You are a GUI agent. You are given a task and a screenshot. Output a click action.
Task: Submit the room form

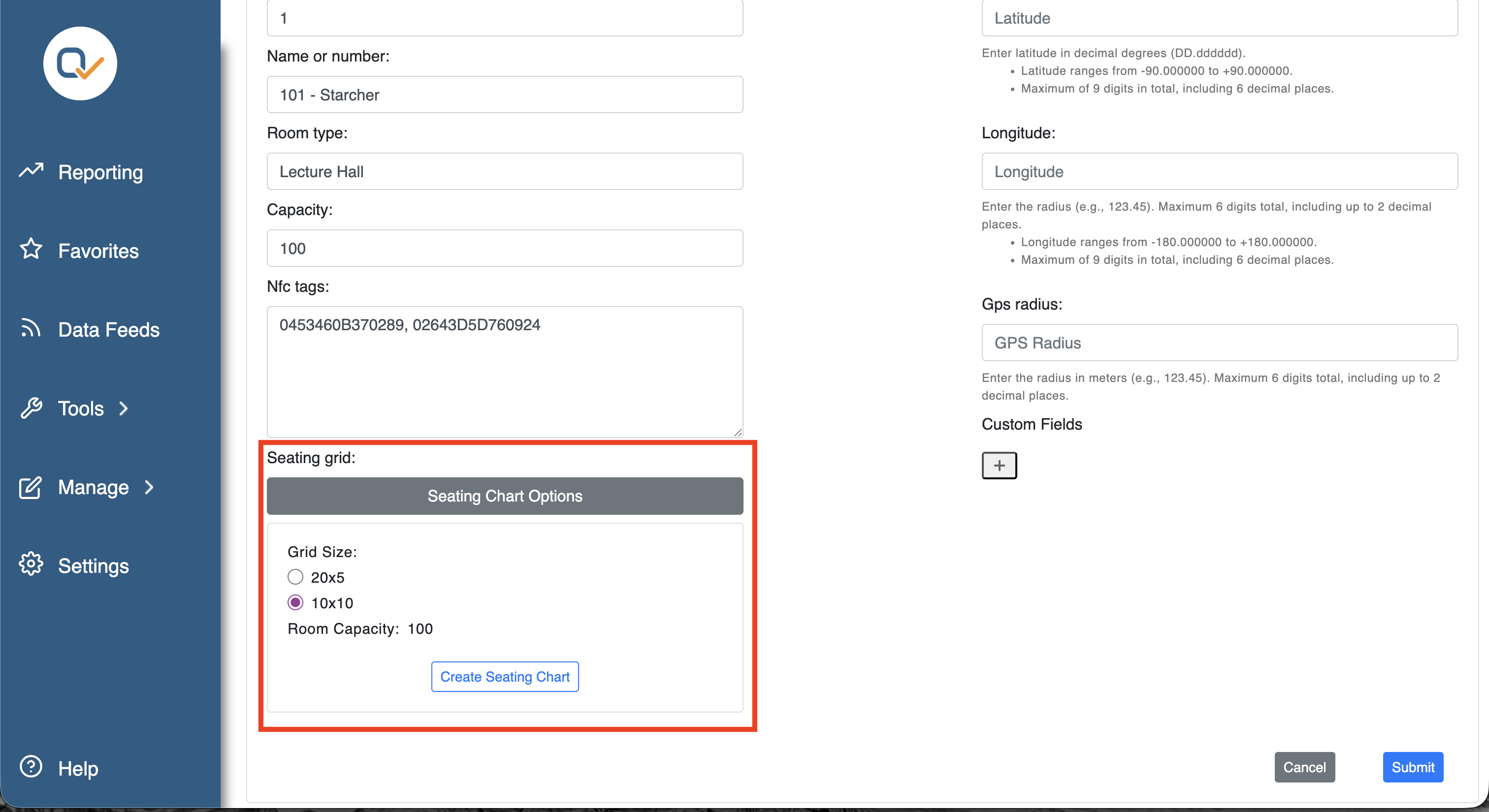tap(1413, 768)
